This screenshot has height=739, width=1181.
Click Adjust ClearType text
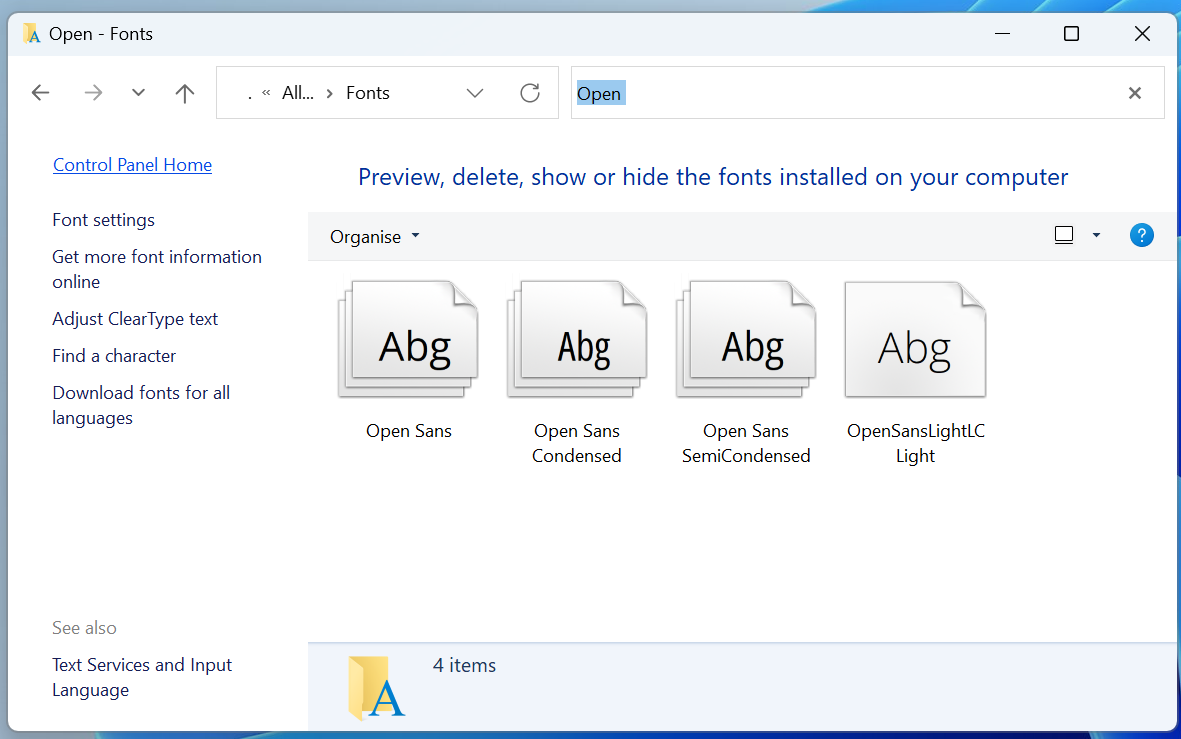point(135,319)
